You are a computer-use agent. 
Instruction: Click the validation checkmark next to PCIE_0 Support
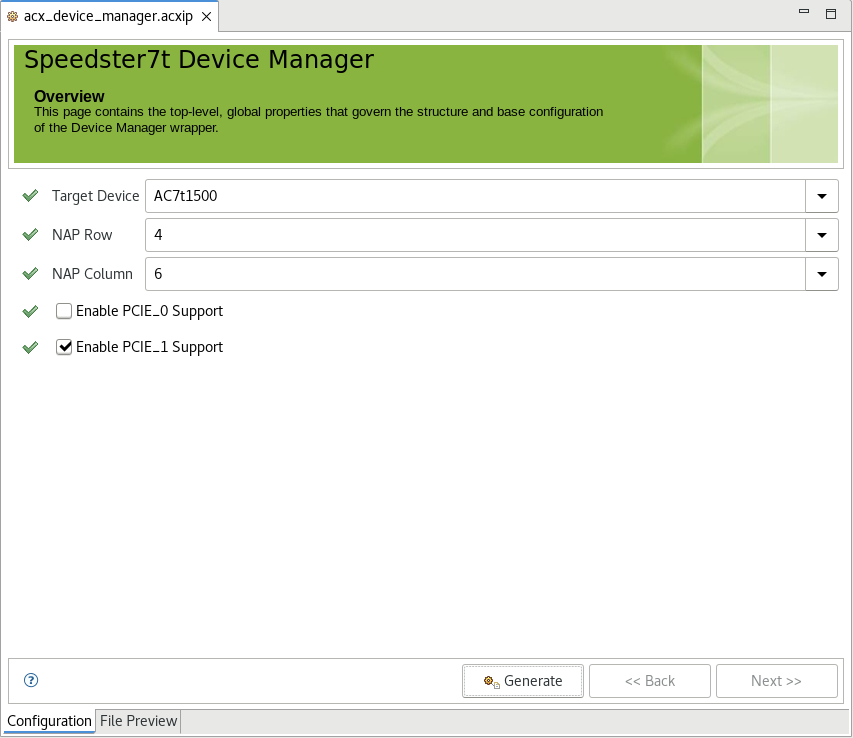point(30,311)
